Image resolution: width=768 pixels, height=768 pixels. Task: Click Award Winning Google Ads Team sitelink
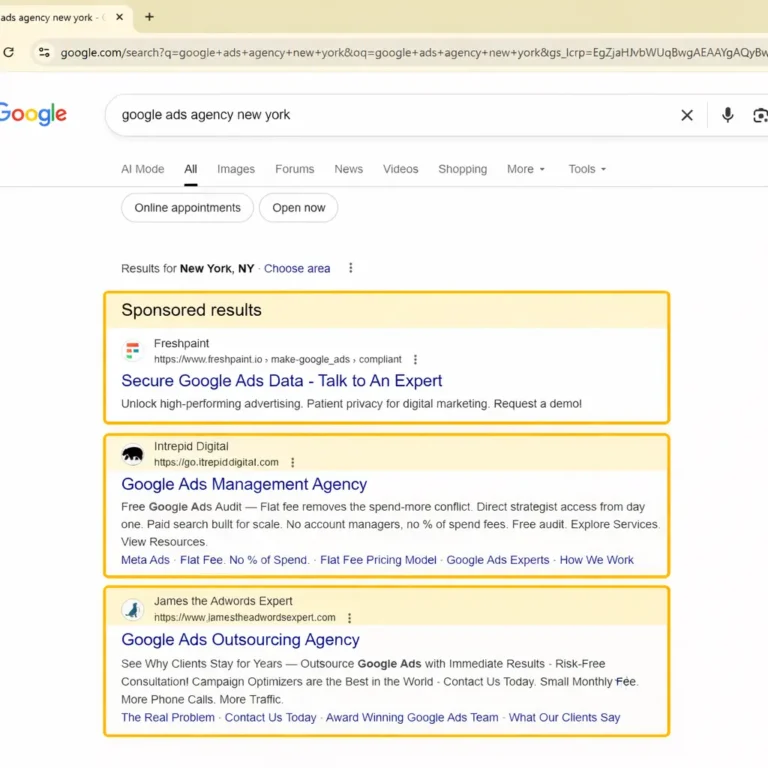412,718
